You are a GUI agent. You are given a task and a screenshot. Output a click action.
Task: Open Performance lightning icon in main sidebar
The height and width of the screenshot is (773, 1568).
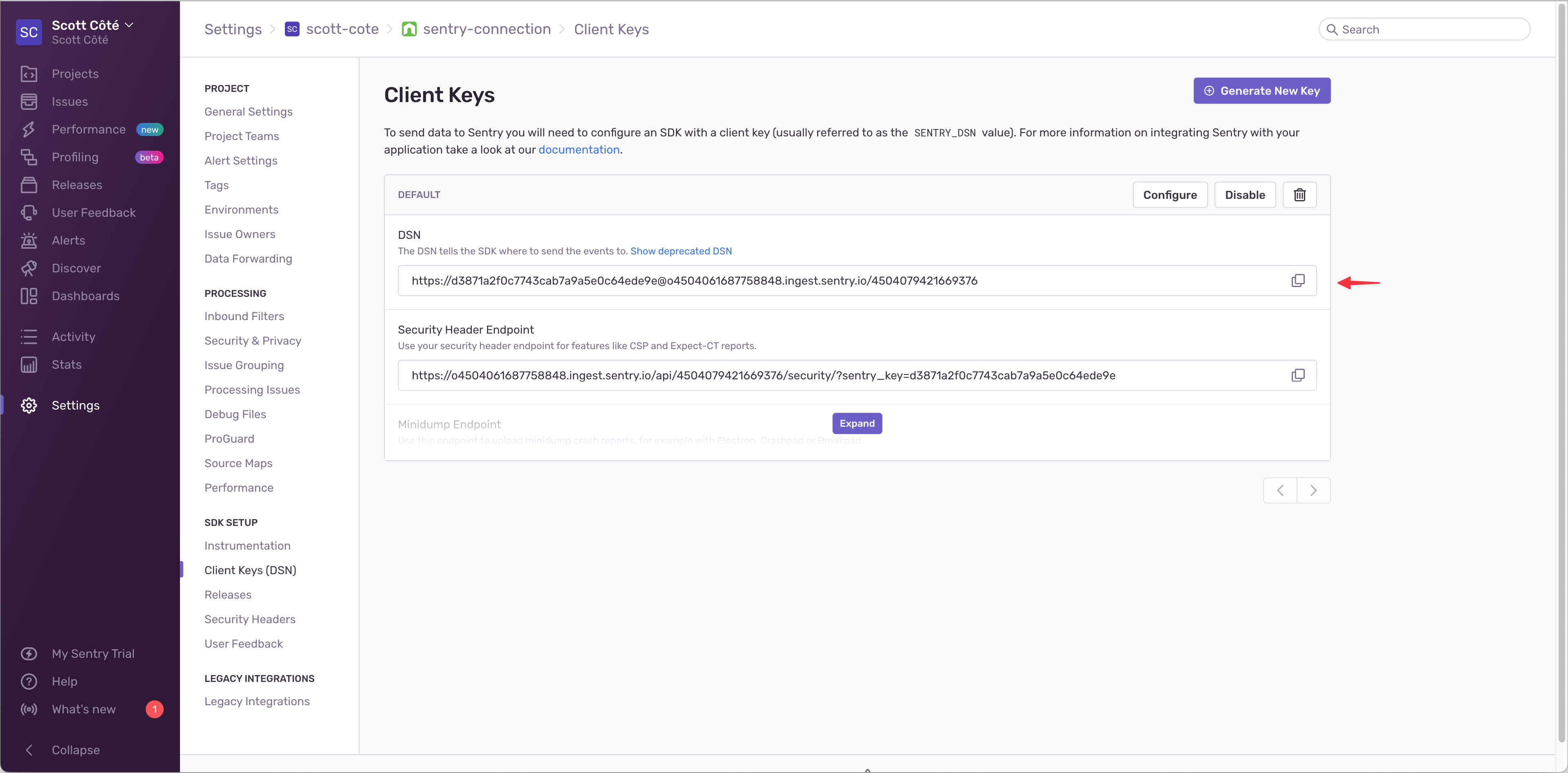point(29,129)
